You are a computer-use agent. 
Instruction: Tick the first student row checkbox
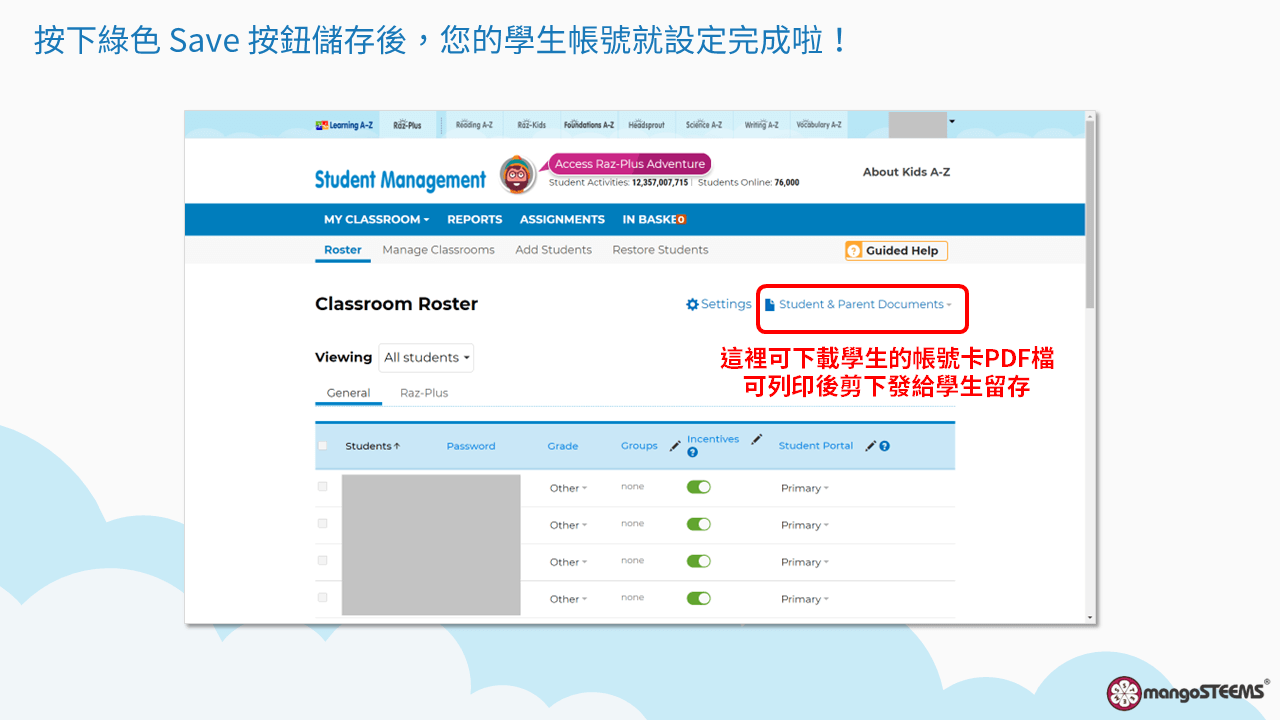click(322, 486)
